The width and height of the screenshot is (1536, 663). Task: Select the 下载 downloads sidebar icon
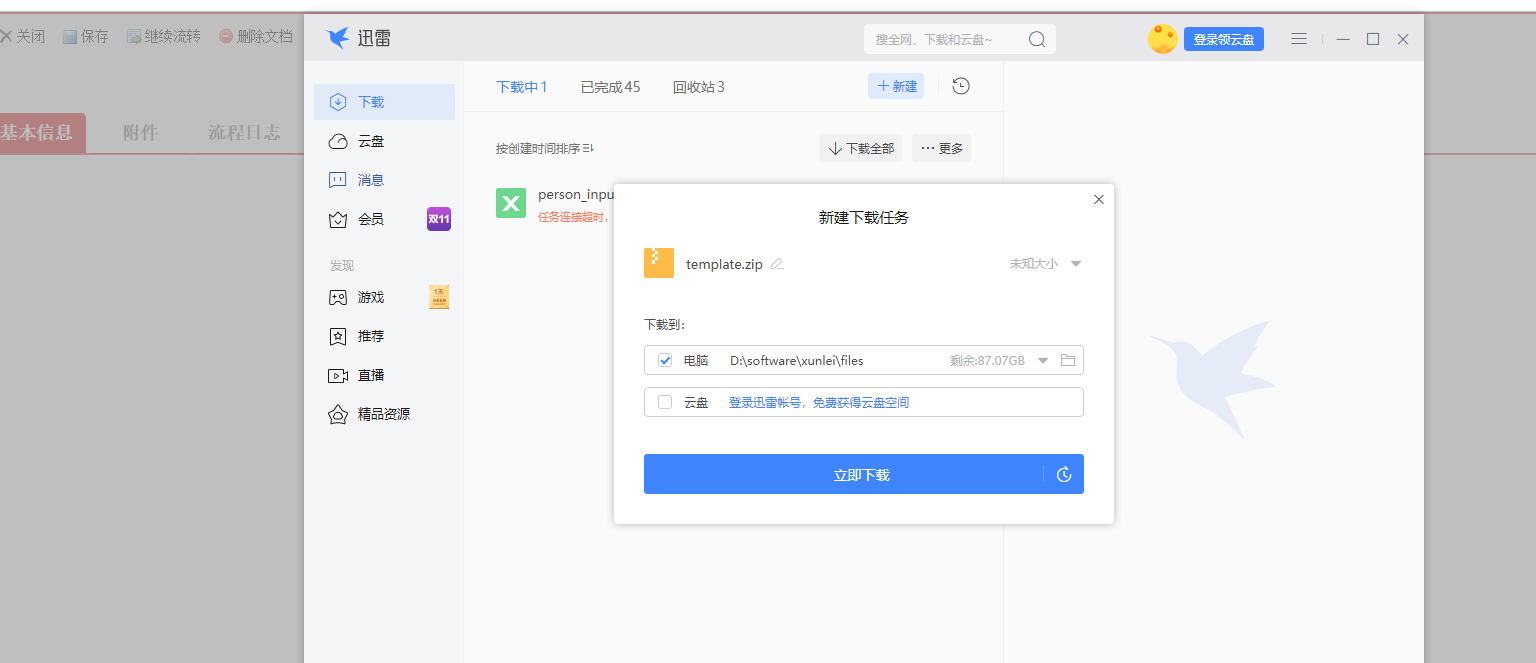pos(370,101)
